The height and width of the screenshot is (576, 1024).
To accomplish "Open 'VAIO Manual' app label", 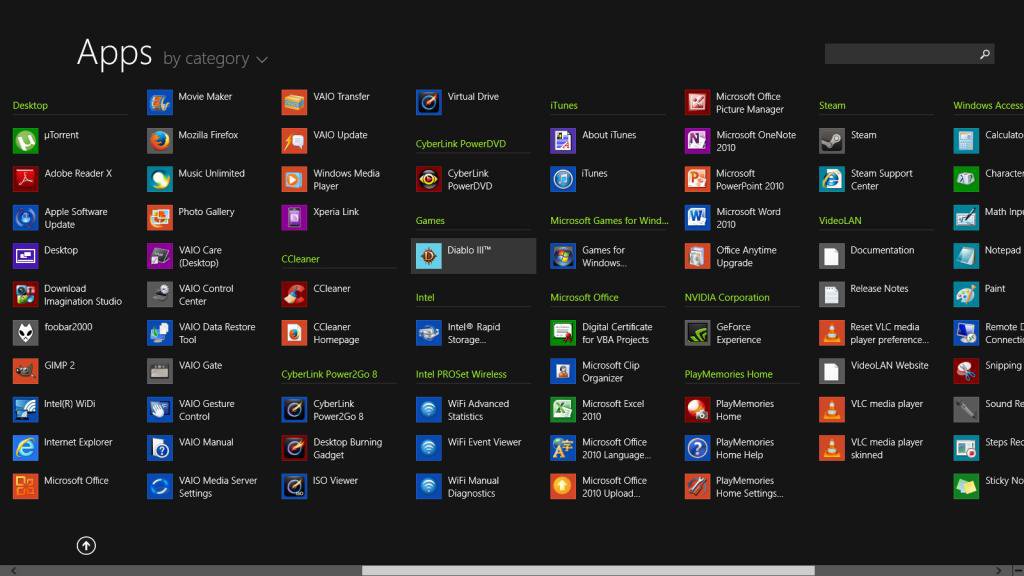I will [x=206, y=442].
